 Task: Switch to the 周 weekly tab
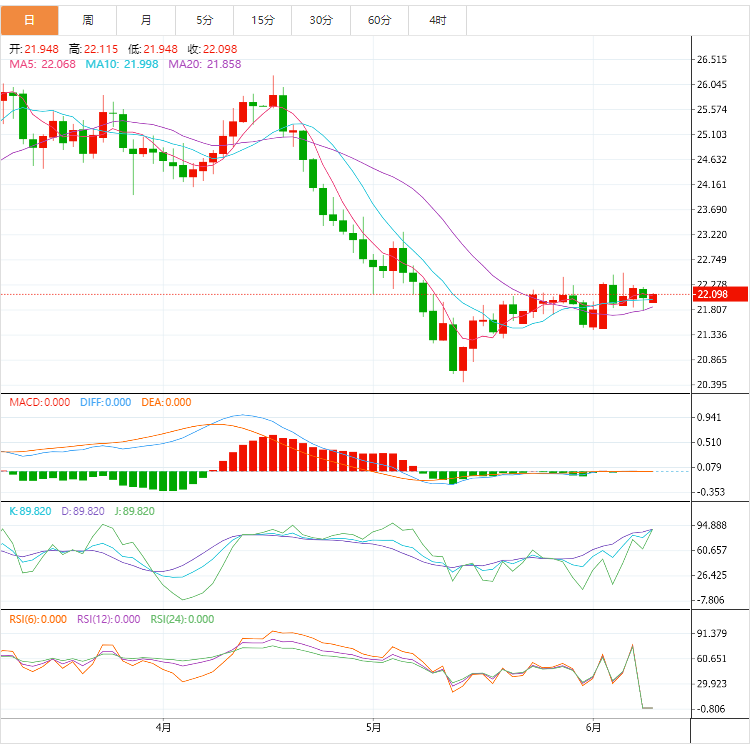click(88, 20)
